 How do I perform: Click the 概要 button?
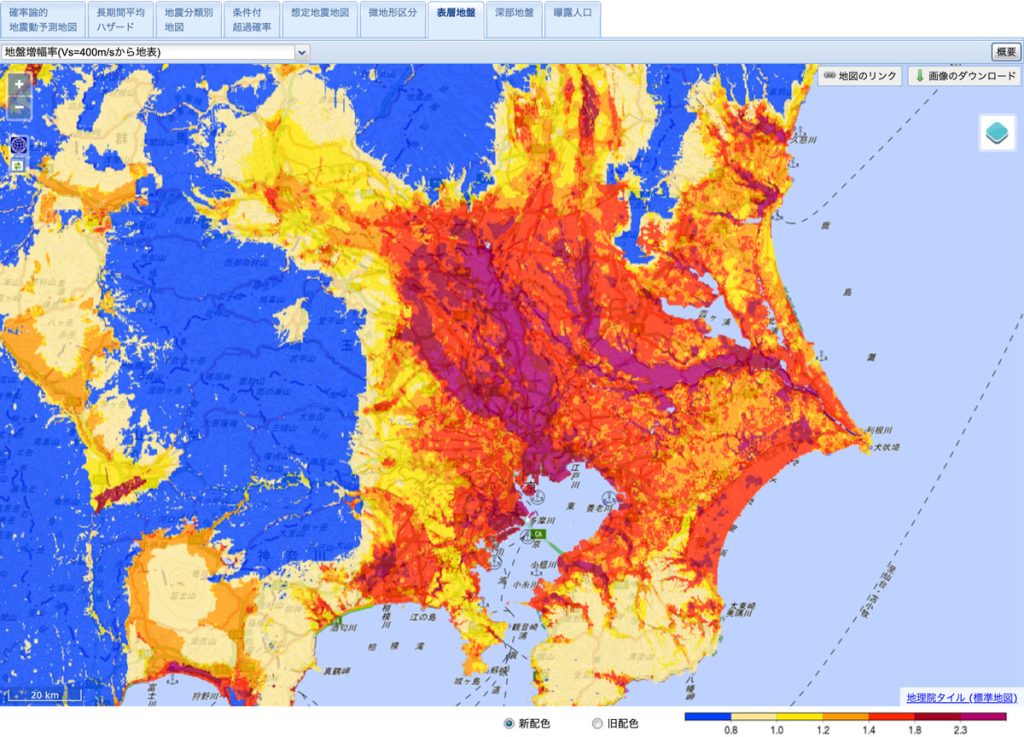point(1005,52)
